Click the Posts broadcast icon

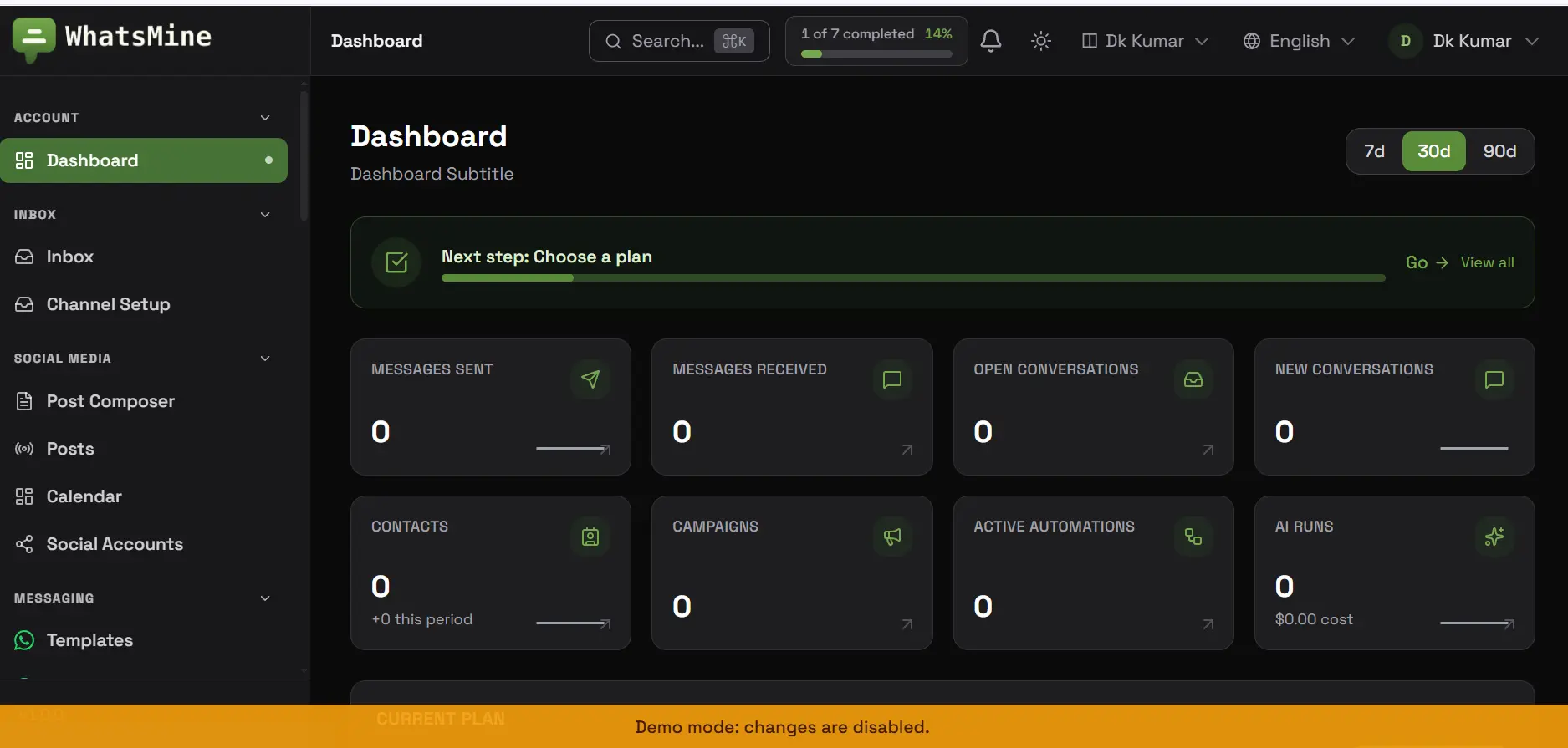(x=24, y=449)
